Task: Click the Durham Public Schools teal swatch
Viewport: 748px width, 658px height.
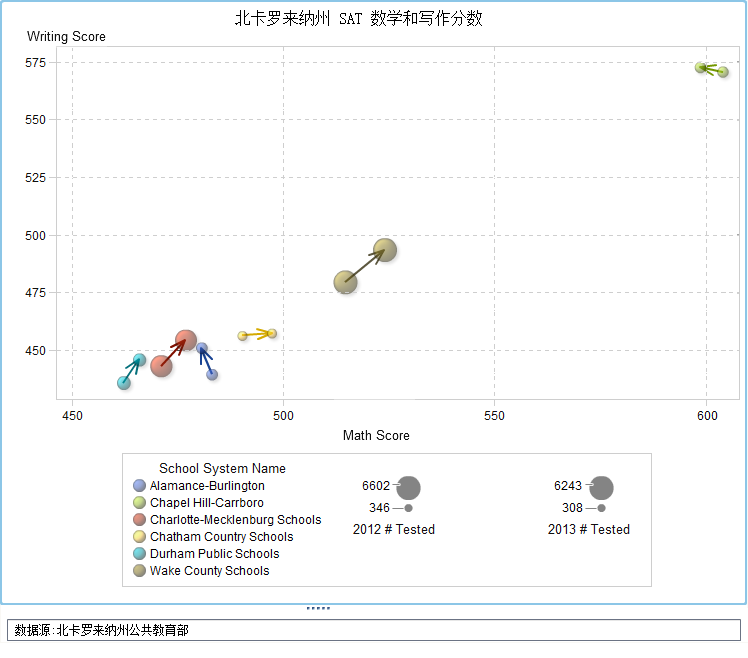Action: [x=140, y=554]
